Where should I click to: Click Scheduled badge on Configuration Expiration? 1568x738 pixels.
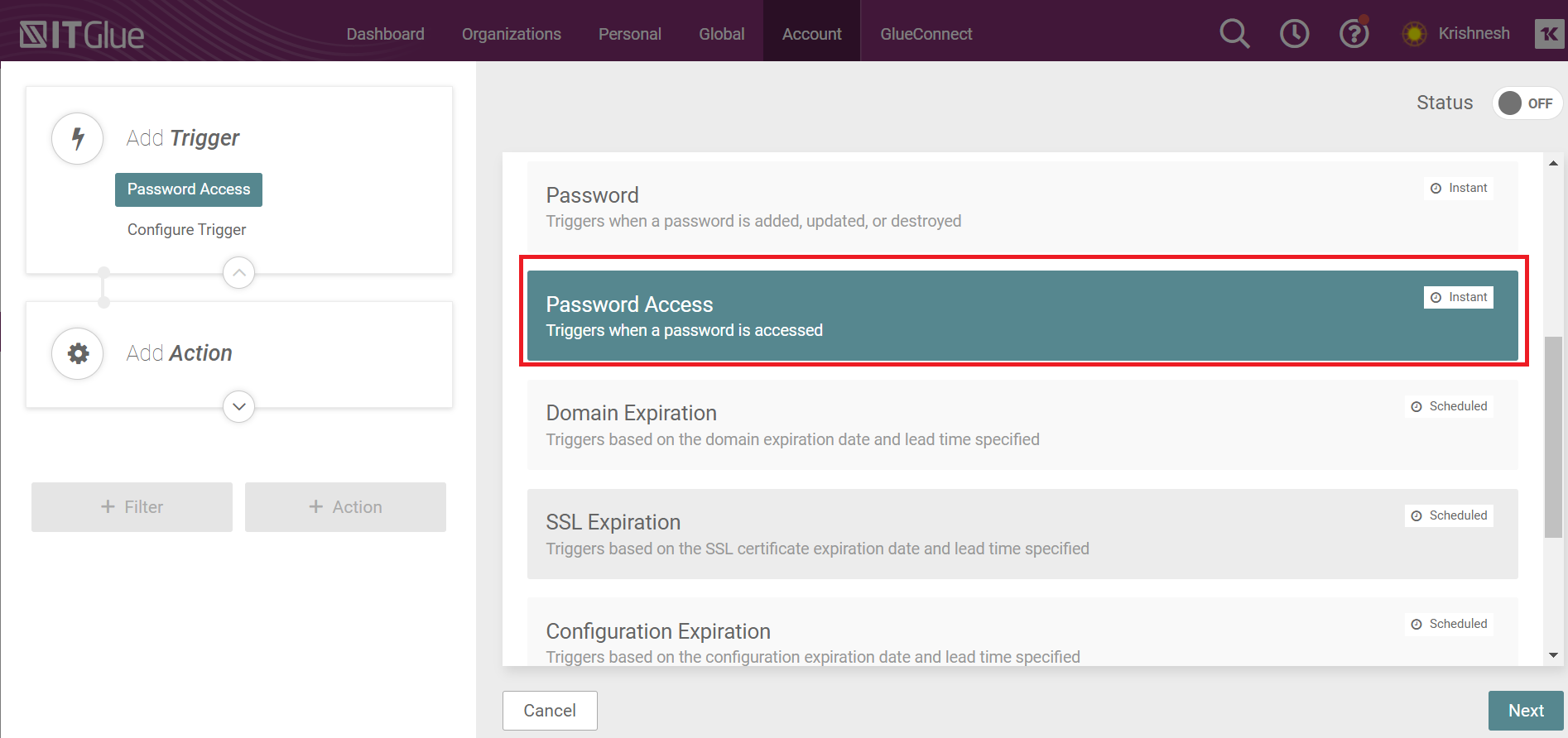[x=1449, y=624]
